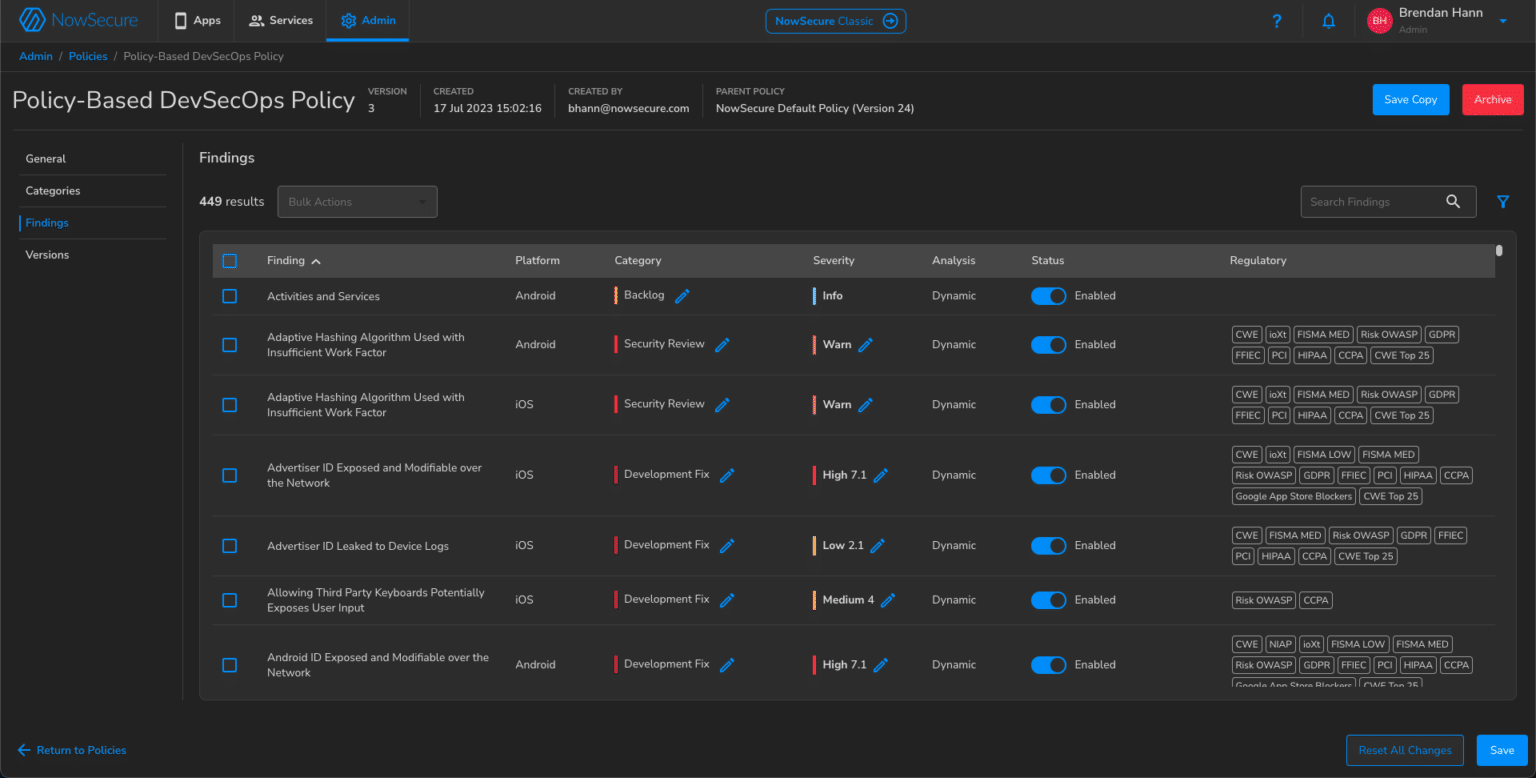The image size is (1536, 778).
Task: Select Findings in the sidebar
Action: click(47, 223)
